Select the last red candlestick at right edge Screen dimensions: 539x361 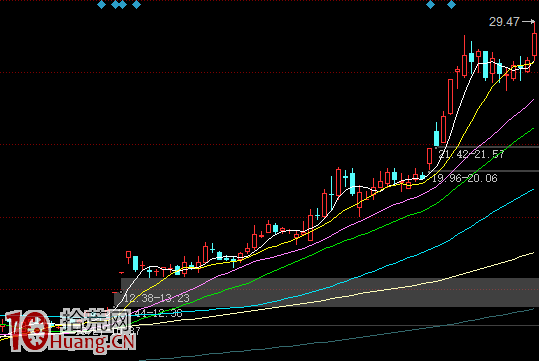coord(535,44)
